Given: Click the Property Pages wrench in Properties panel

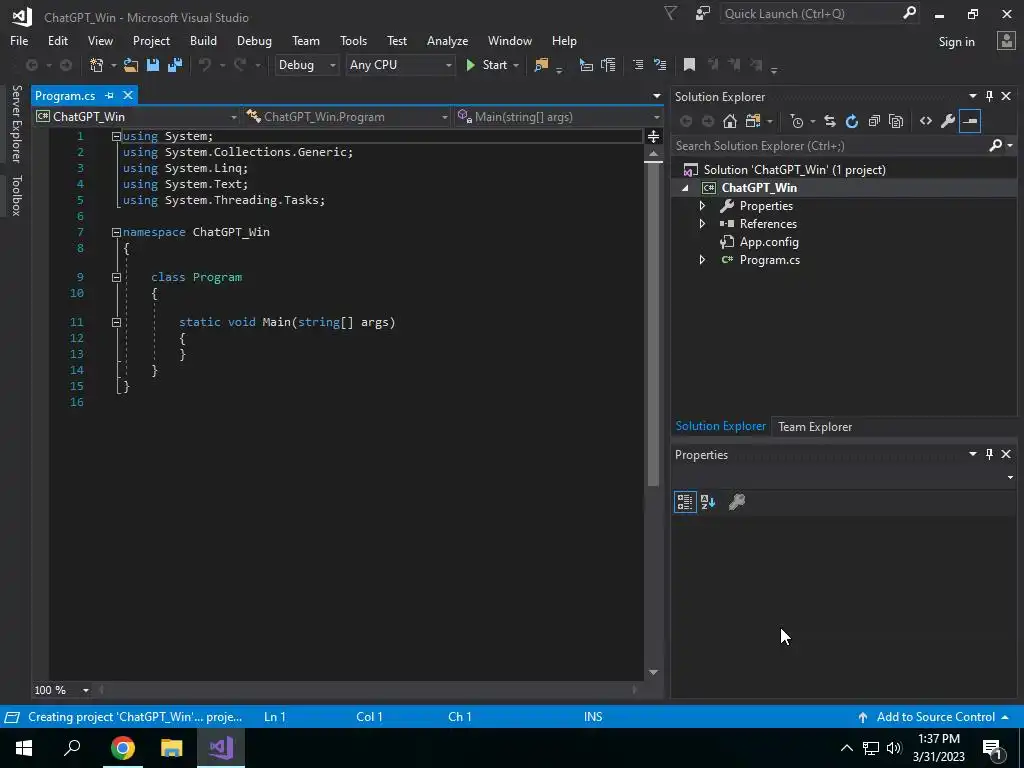Looking at the screenshot, I should click(737, 502).
